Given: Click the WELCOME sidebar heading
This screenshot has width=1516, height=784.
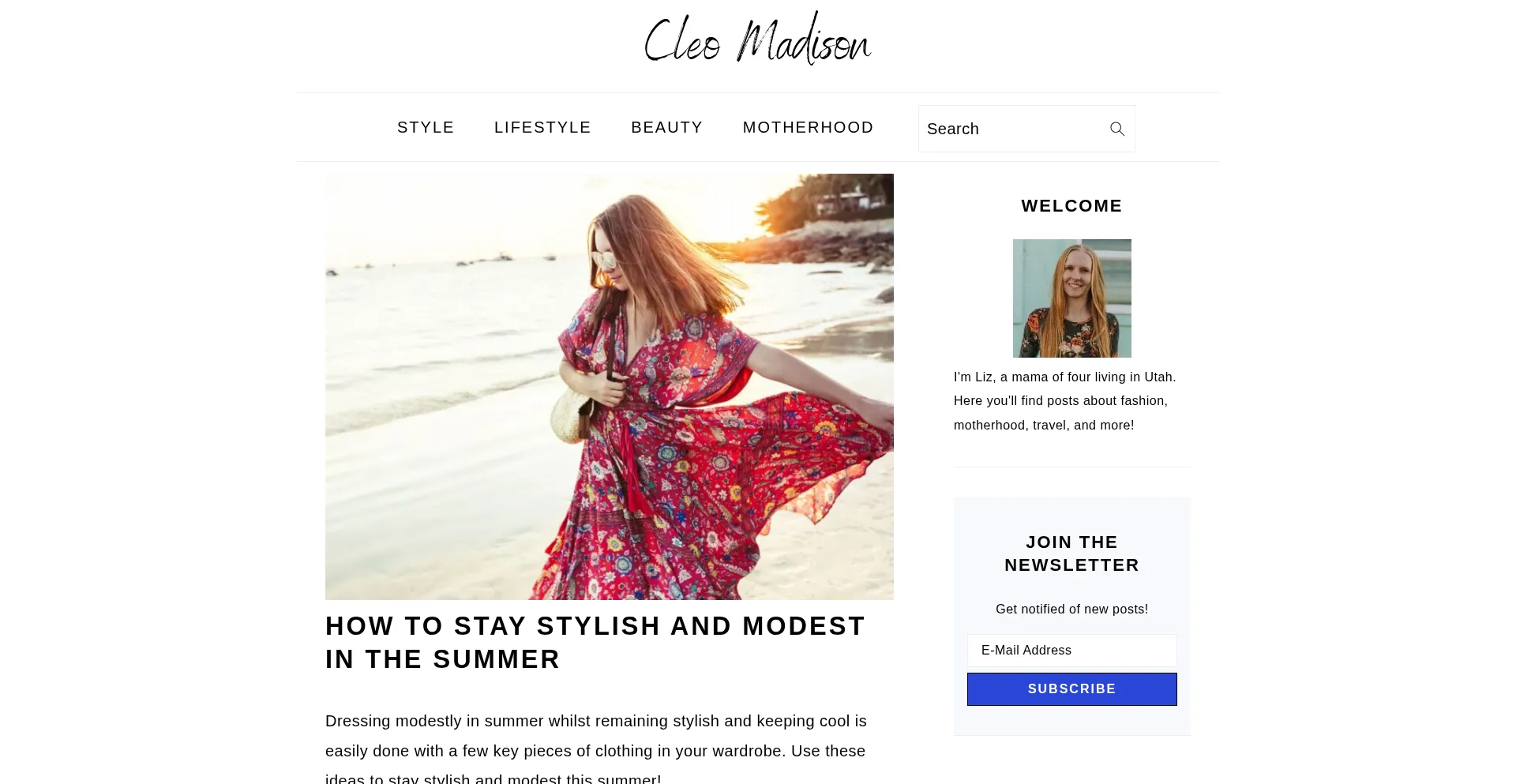Looking at the screenshot, I should (x=1071, y=206).
